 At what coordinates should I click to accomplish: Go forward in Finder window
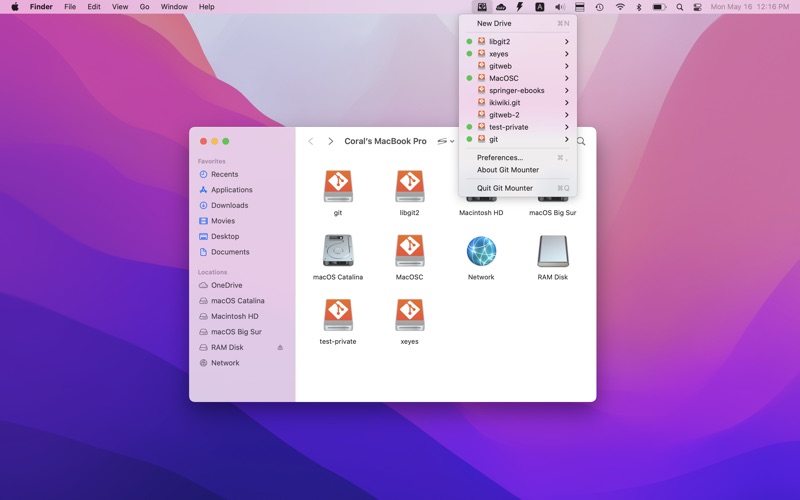click(x=331, y=141)
